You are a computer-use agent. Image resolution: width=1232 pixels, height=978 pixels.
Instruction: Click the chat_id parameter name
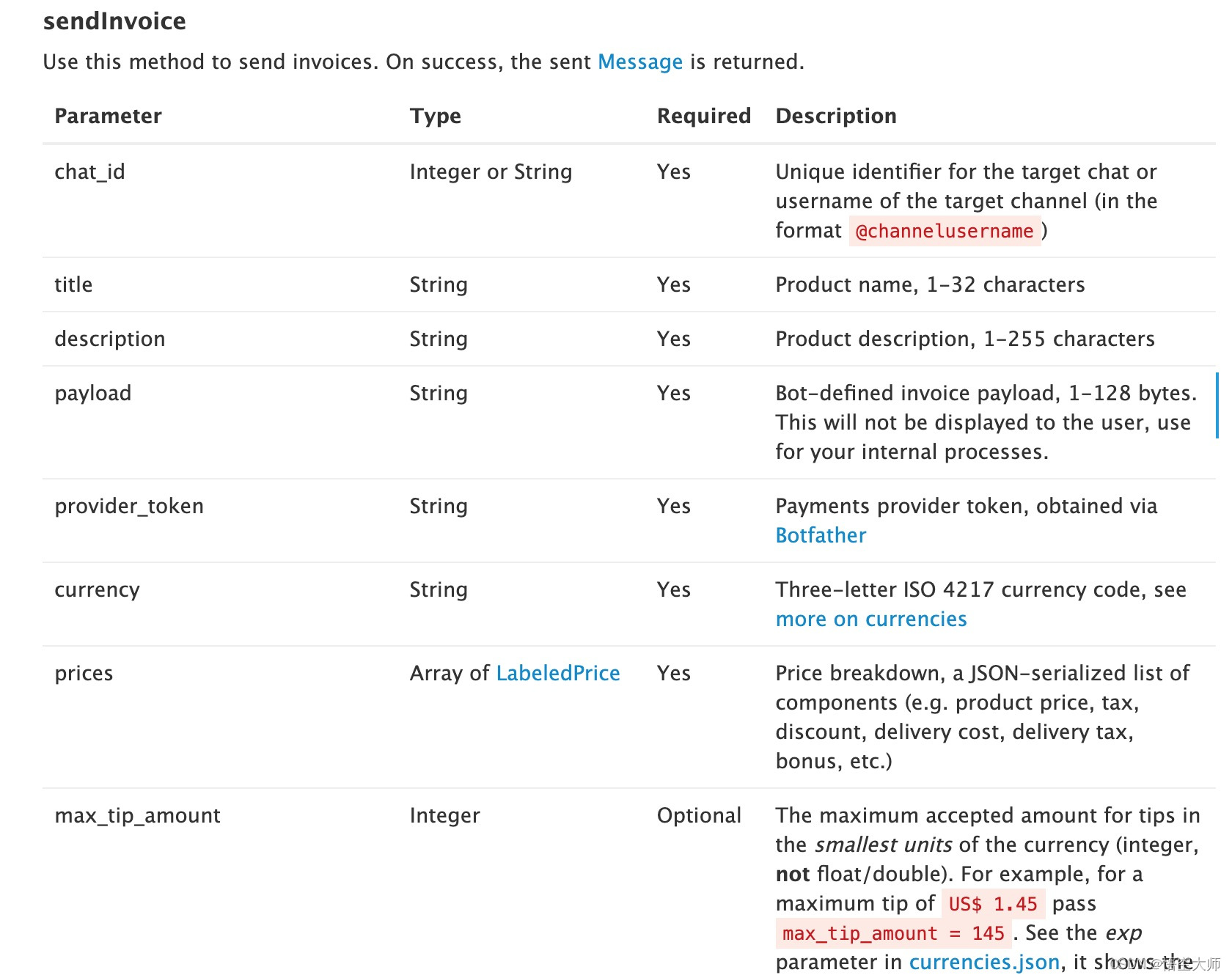tap(89, 172)
